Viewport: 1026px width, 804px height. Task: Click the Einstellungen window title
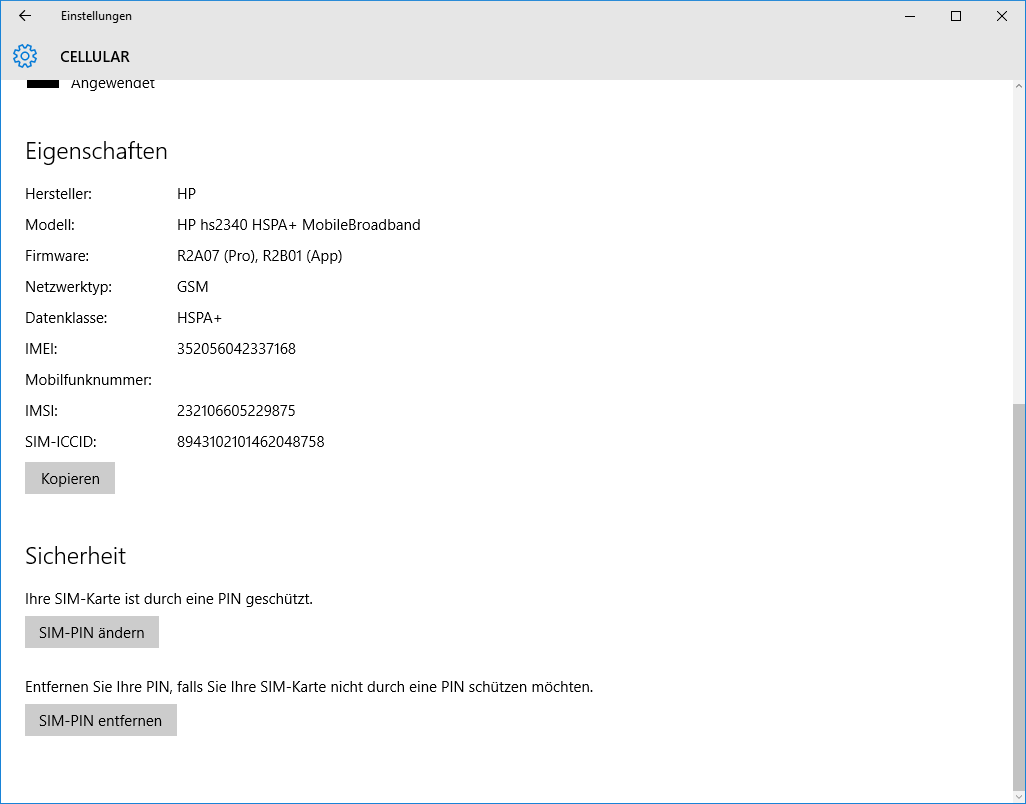coord(96,16)
